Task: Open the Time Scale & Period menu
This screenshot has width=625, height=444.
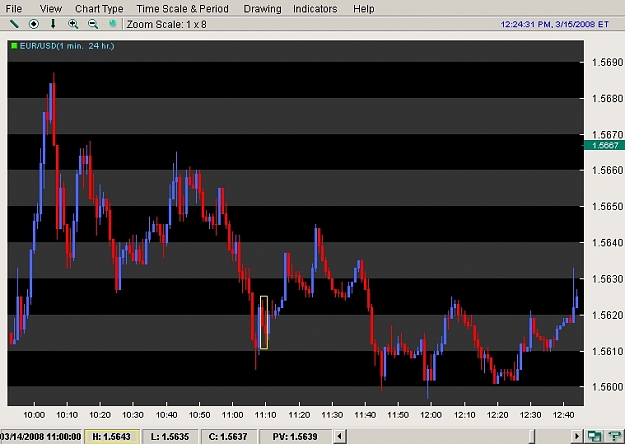Action: tap(183, 9)
